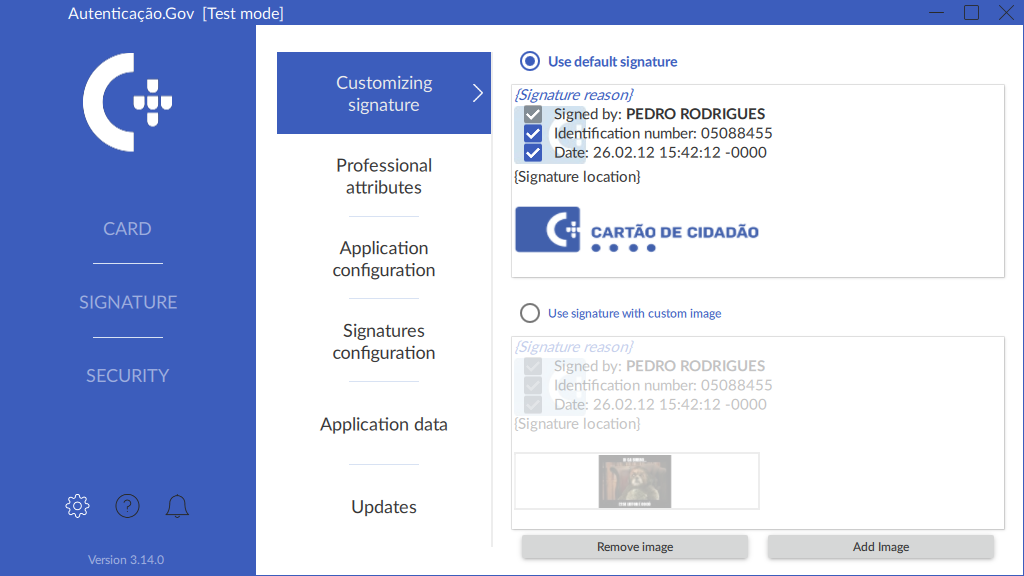Go to the SECURITY section

point(128,376)
